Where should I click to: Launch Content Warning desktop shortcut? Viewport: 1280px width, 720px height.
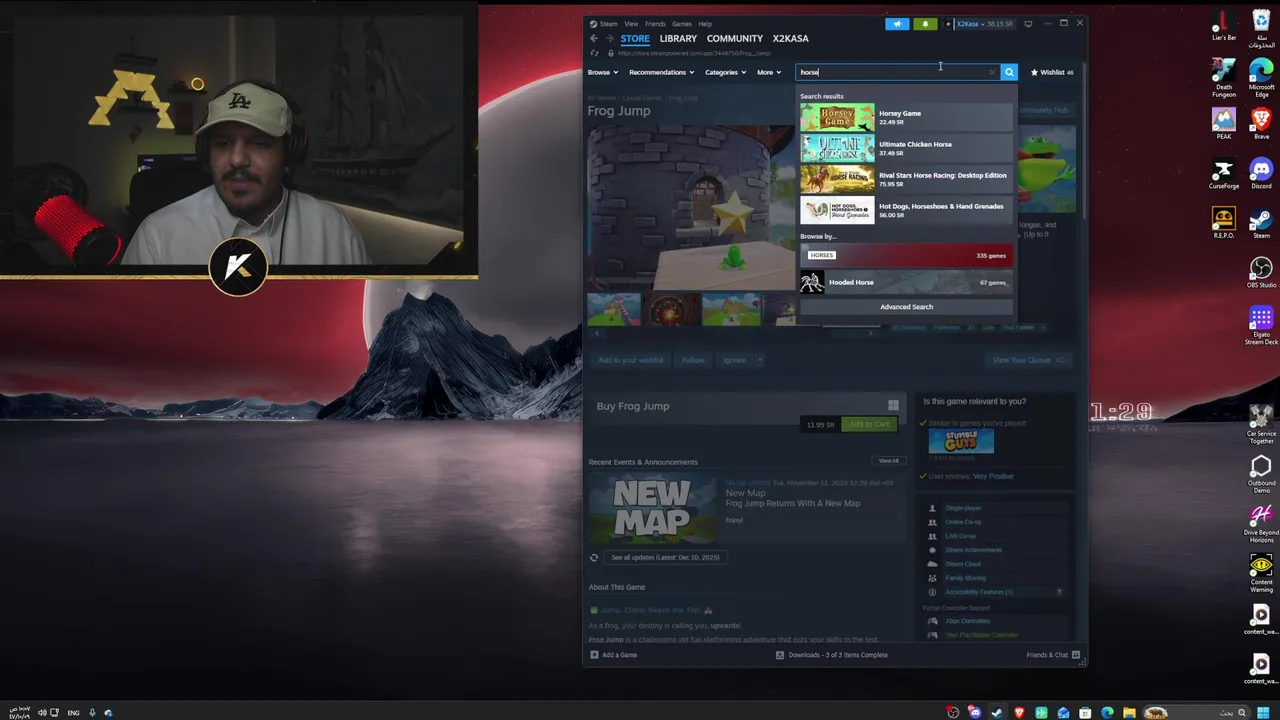(x=1261, y=573)
